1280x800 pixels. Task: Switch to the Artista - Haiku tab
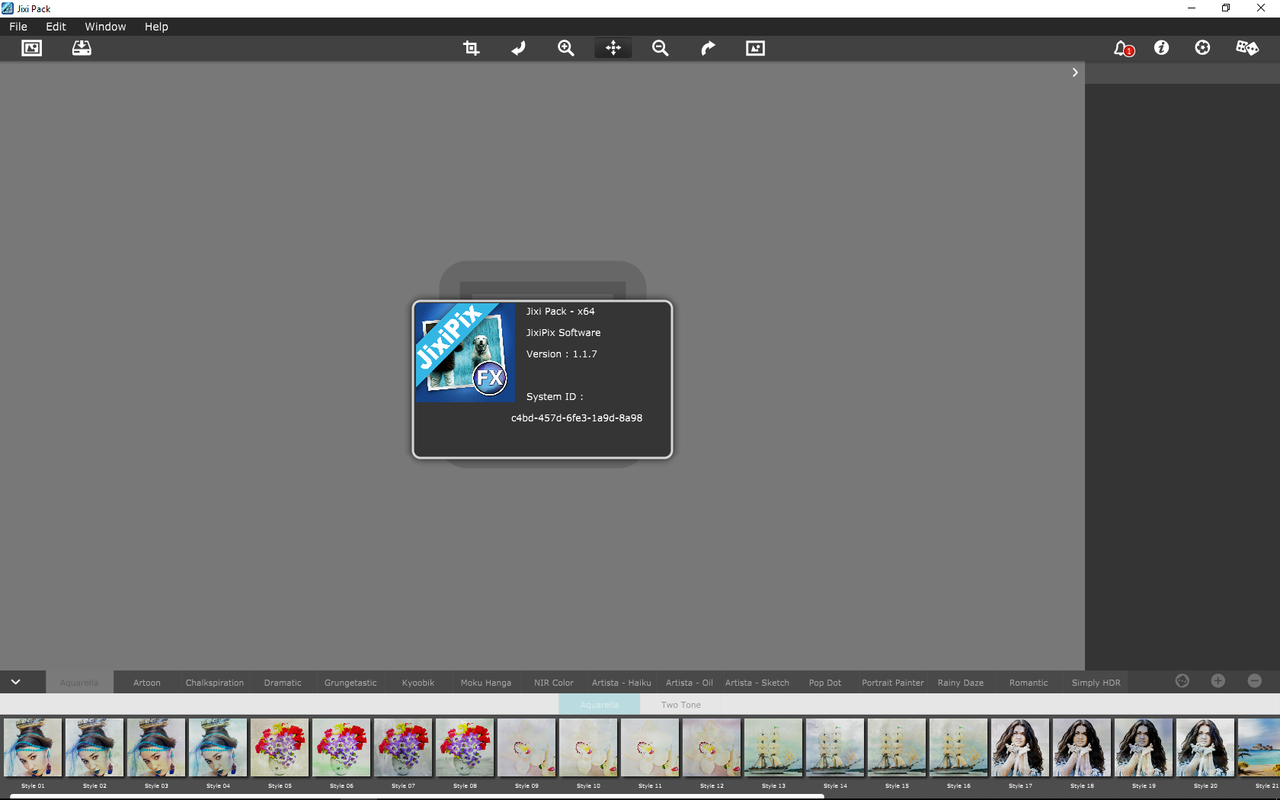click(622, 682)
